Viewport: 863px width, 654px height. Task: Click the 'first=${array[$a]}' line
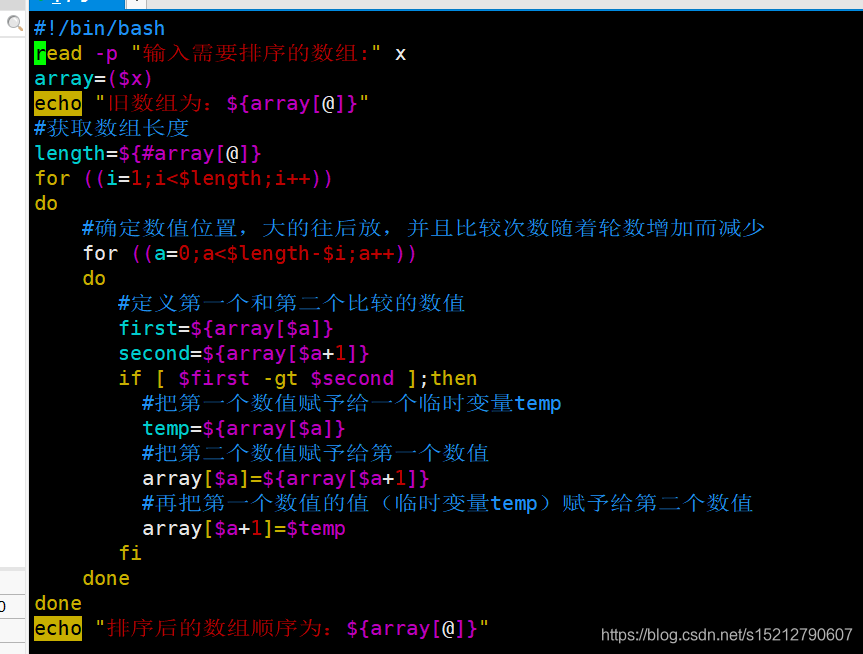tap(226, 329)
